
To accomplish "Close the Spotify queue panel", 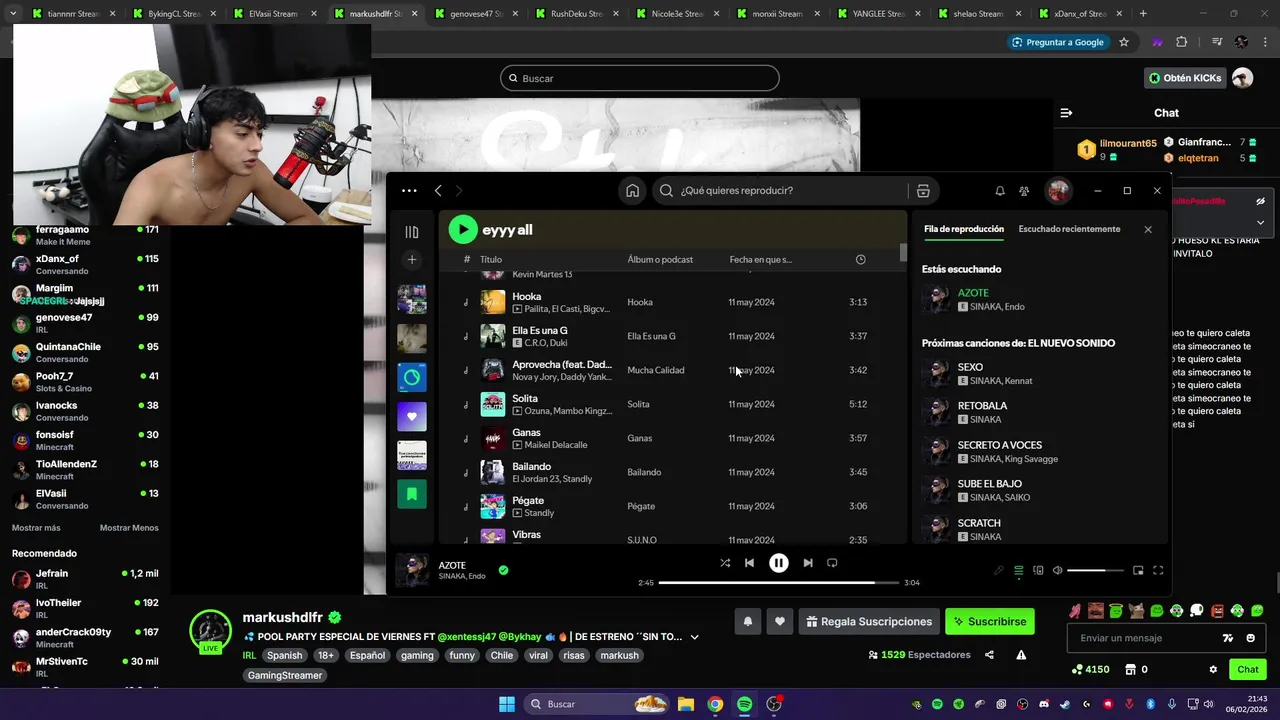I will click(x=1148, y=229).
